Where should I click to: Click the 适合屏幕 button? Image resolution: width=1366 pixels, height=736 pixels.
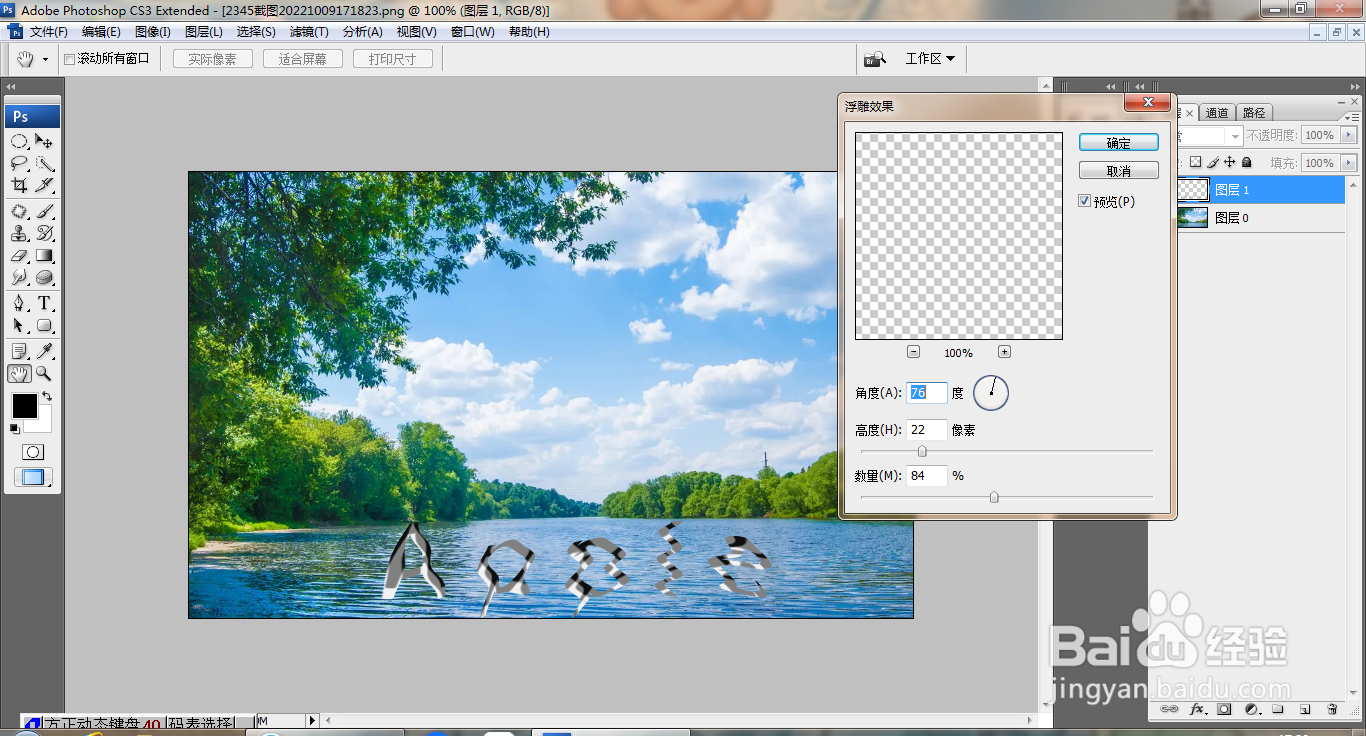[302, 59]
